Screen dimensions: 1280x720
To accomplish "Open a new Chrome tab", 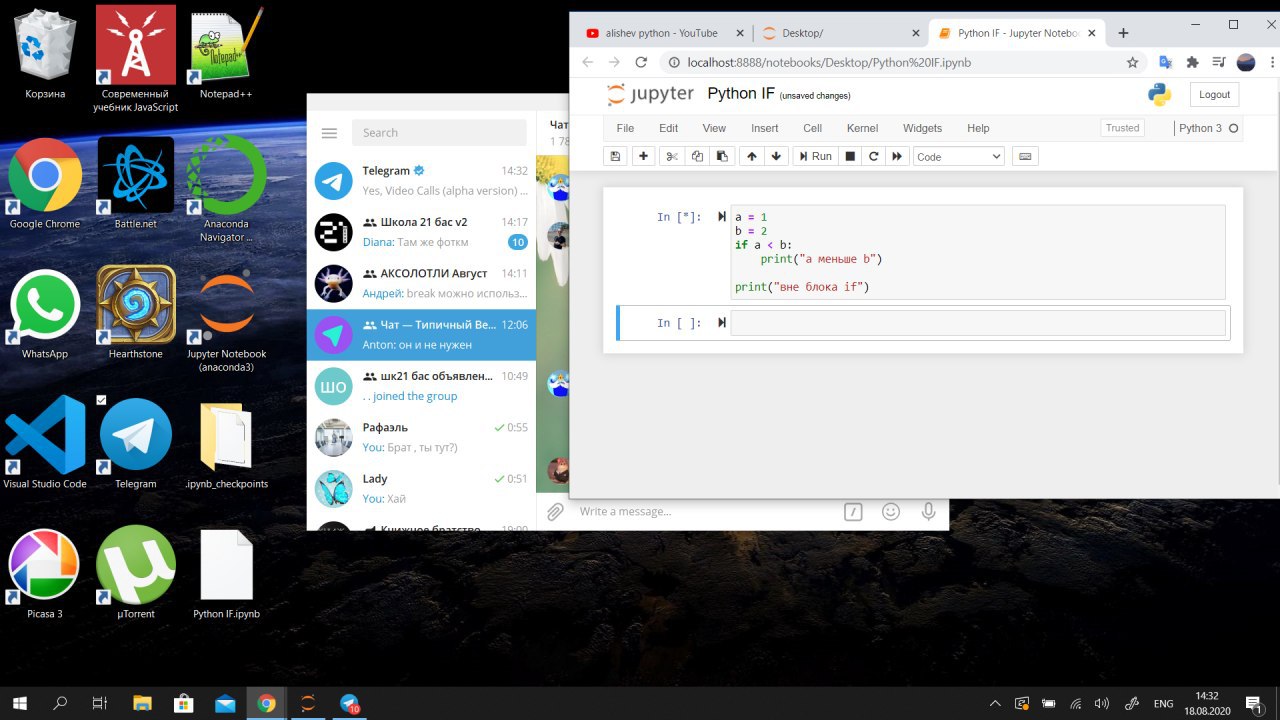I will tap(1123, 33).
